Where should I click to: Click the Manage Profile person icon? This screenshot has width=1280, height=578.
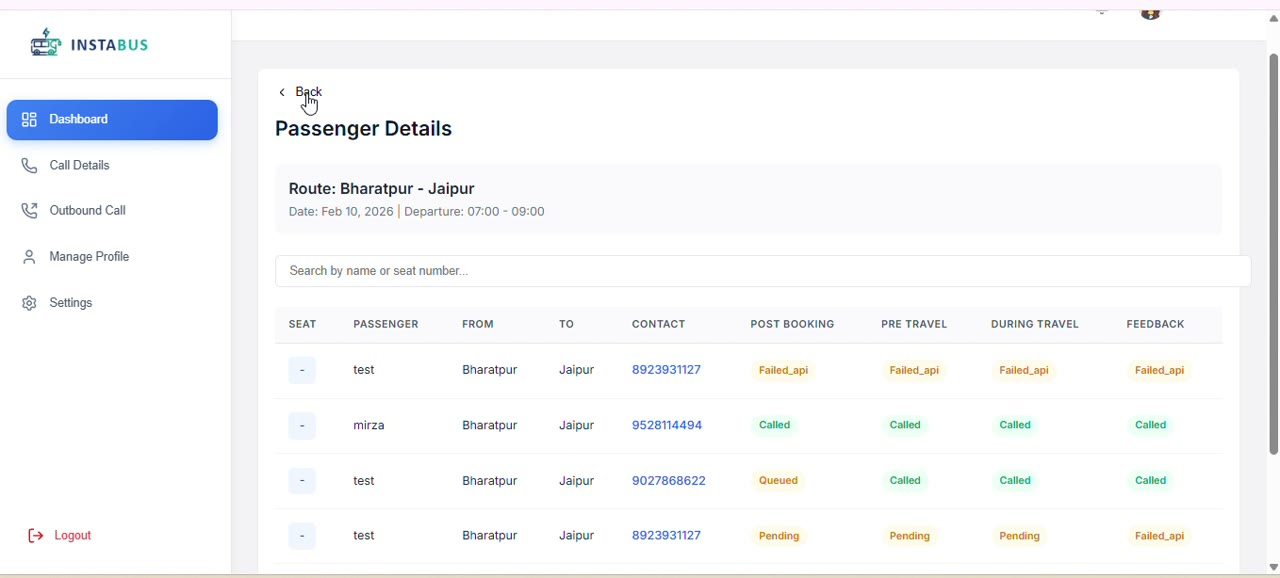coord(29,257)
